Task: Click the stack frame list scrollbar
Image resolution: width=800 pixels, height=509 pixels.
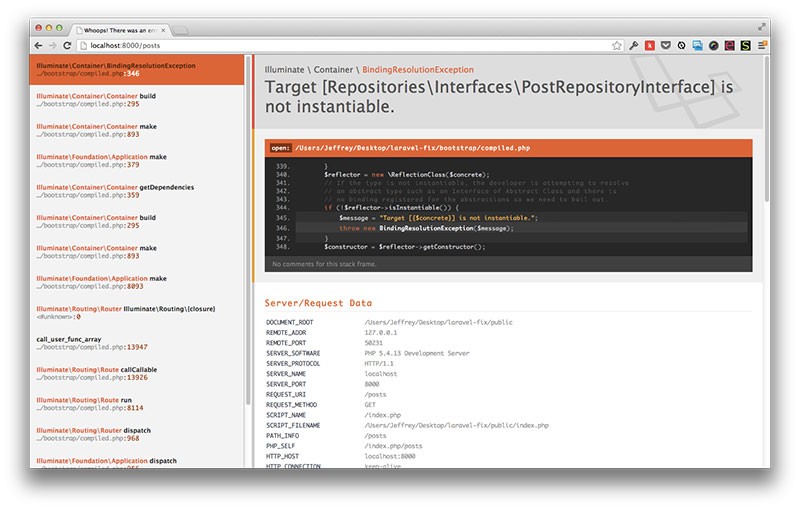Action: tap(248, 230)
